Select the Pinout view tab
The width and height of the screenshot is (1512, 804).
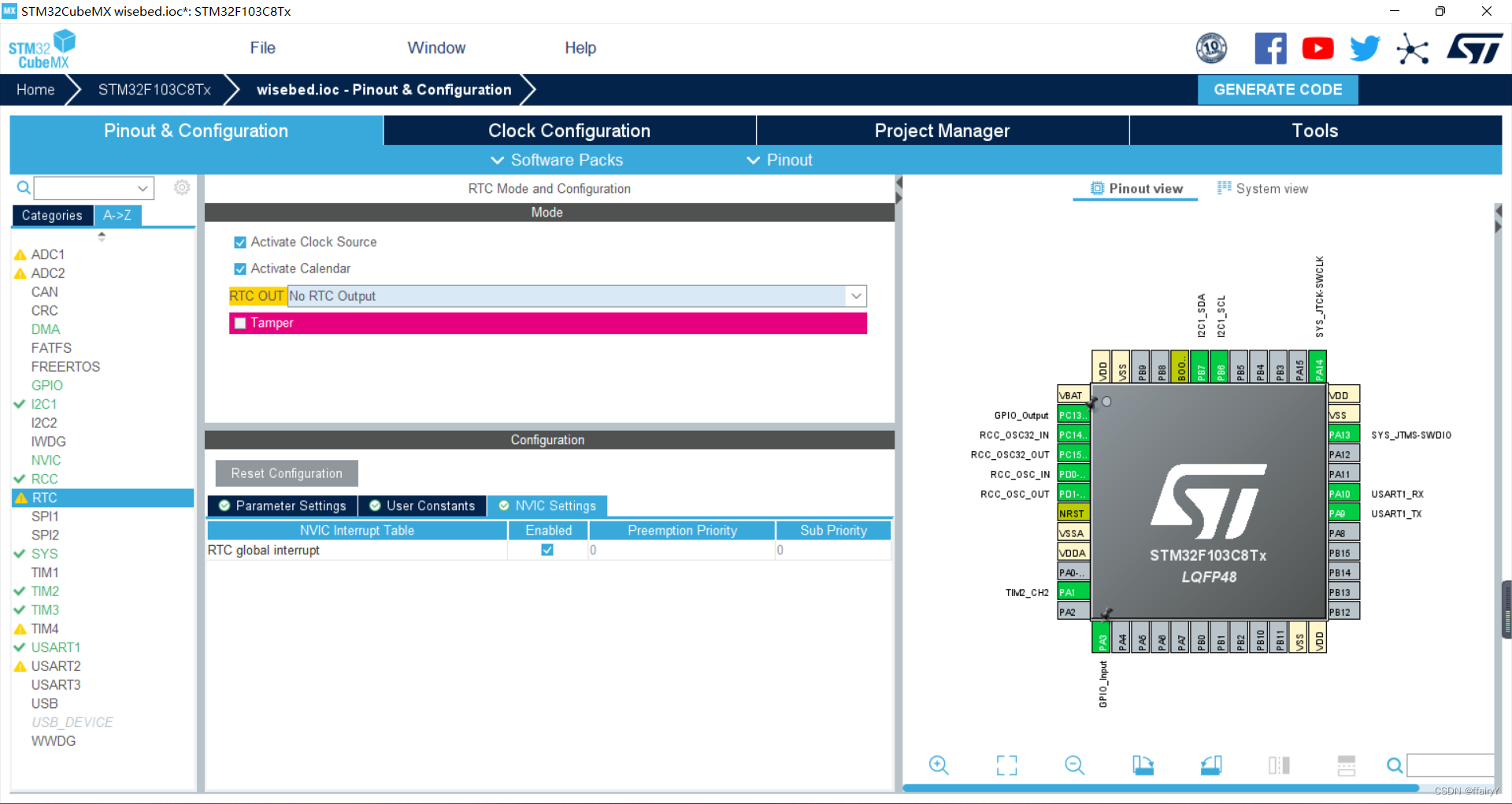point(1136,188)
